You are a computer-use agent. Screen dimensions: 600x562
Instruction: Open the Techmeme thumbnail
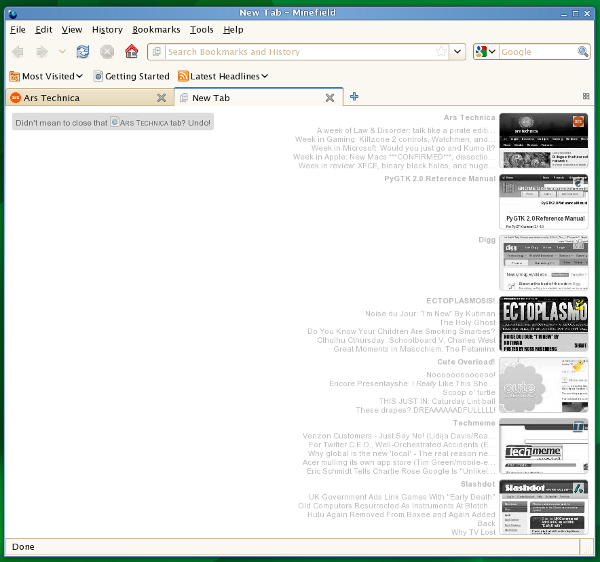tap(544, 446)
